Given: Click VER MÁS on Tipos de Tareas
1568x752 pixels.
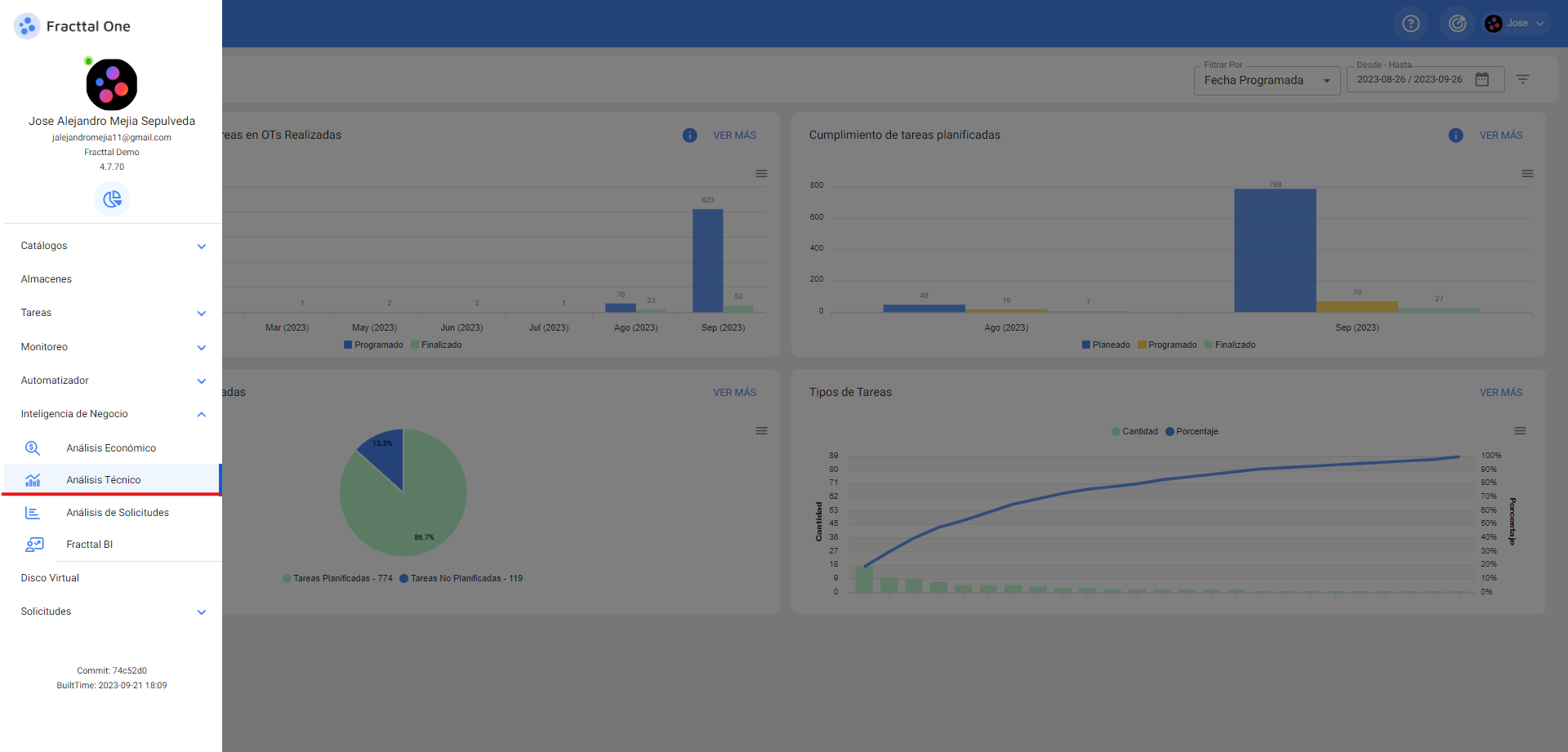Looking at the screenshot, I should point(1500,393).
